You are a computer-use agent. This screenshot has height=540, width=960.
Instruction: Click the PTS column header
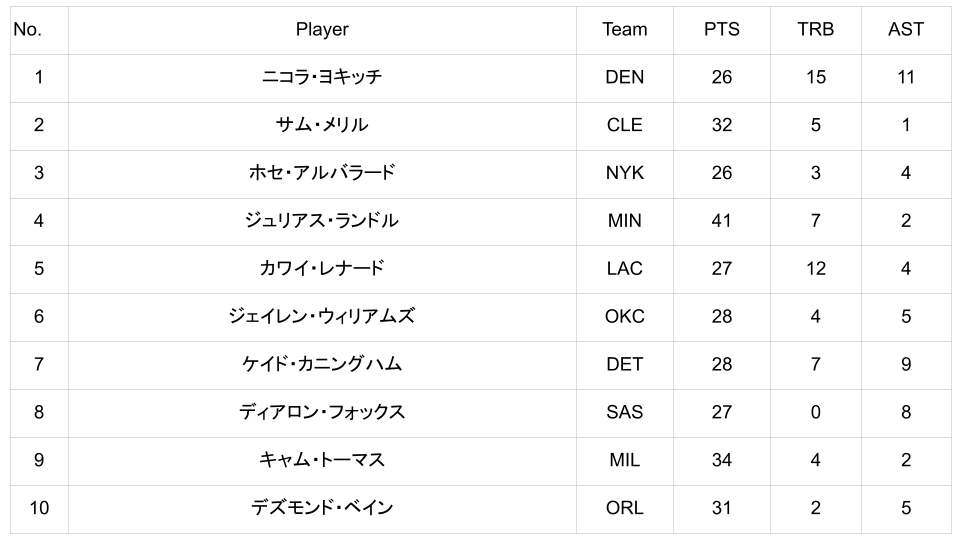(x=721, y=30)
